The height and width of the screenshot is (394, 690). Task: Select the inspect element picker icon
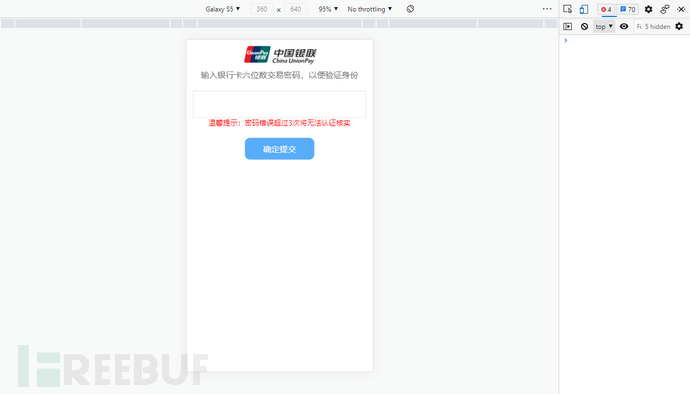coord(568,9)
